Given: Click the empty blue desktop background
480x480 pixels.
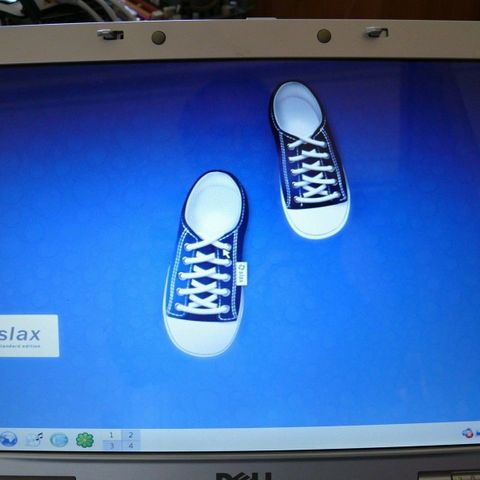Looking at the screenshot, I should click(400, 300).
